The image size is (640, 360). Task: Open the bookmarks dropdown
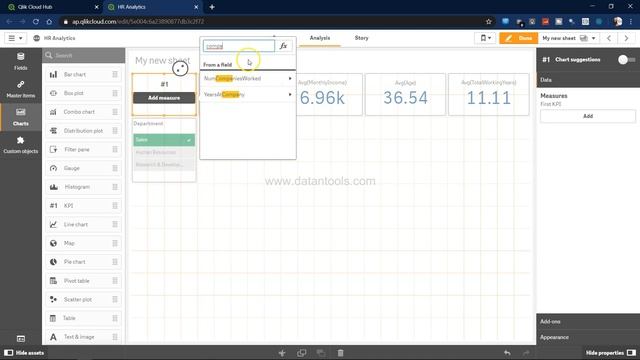point(485,38)
